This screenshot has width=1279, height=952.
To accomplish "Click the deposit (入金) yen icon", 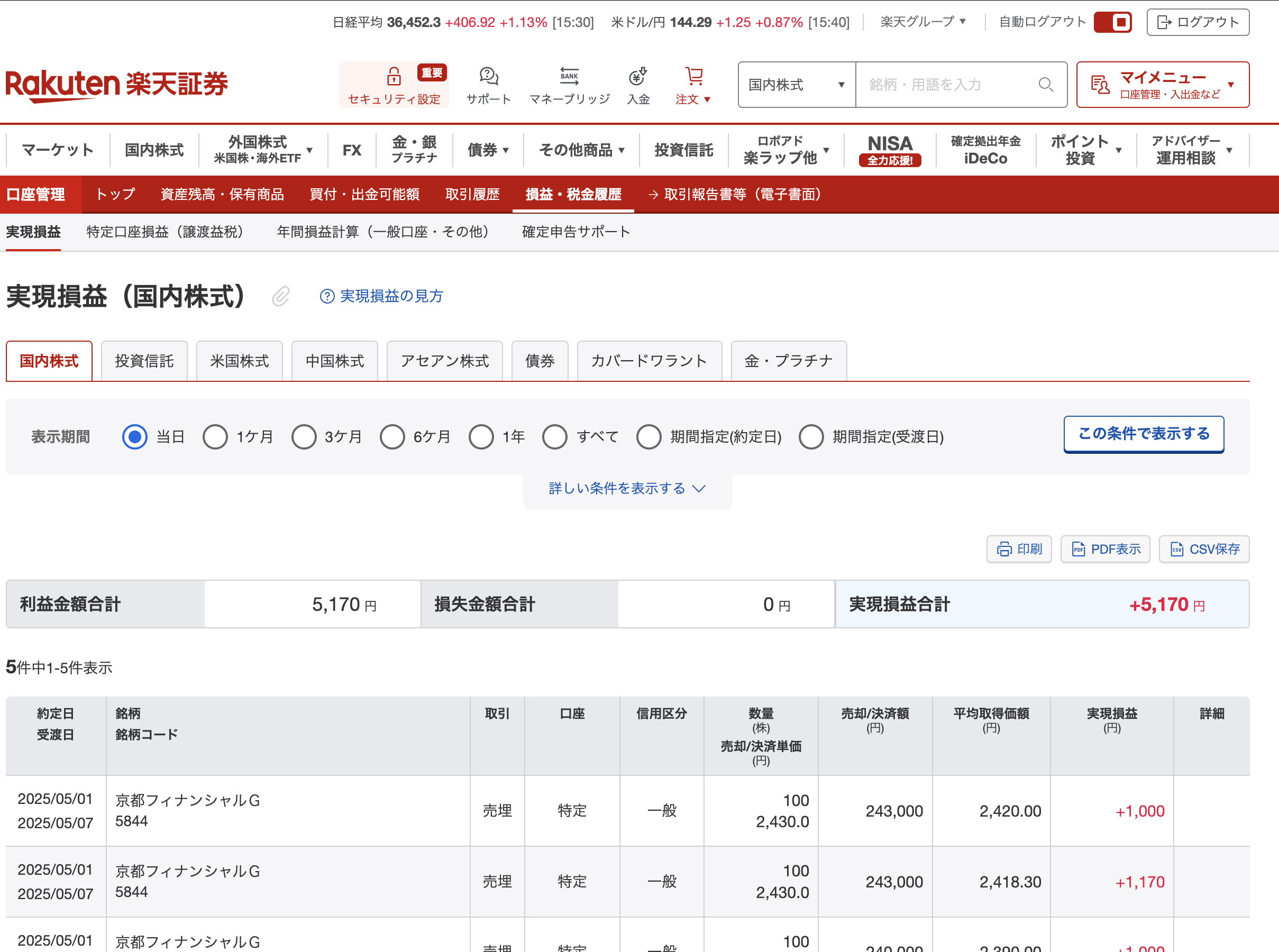I will [x=638, y=76].
